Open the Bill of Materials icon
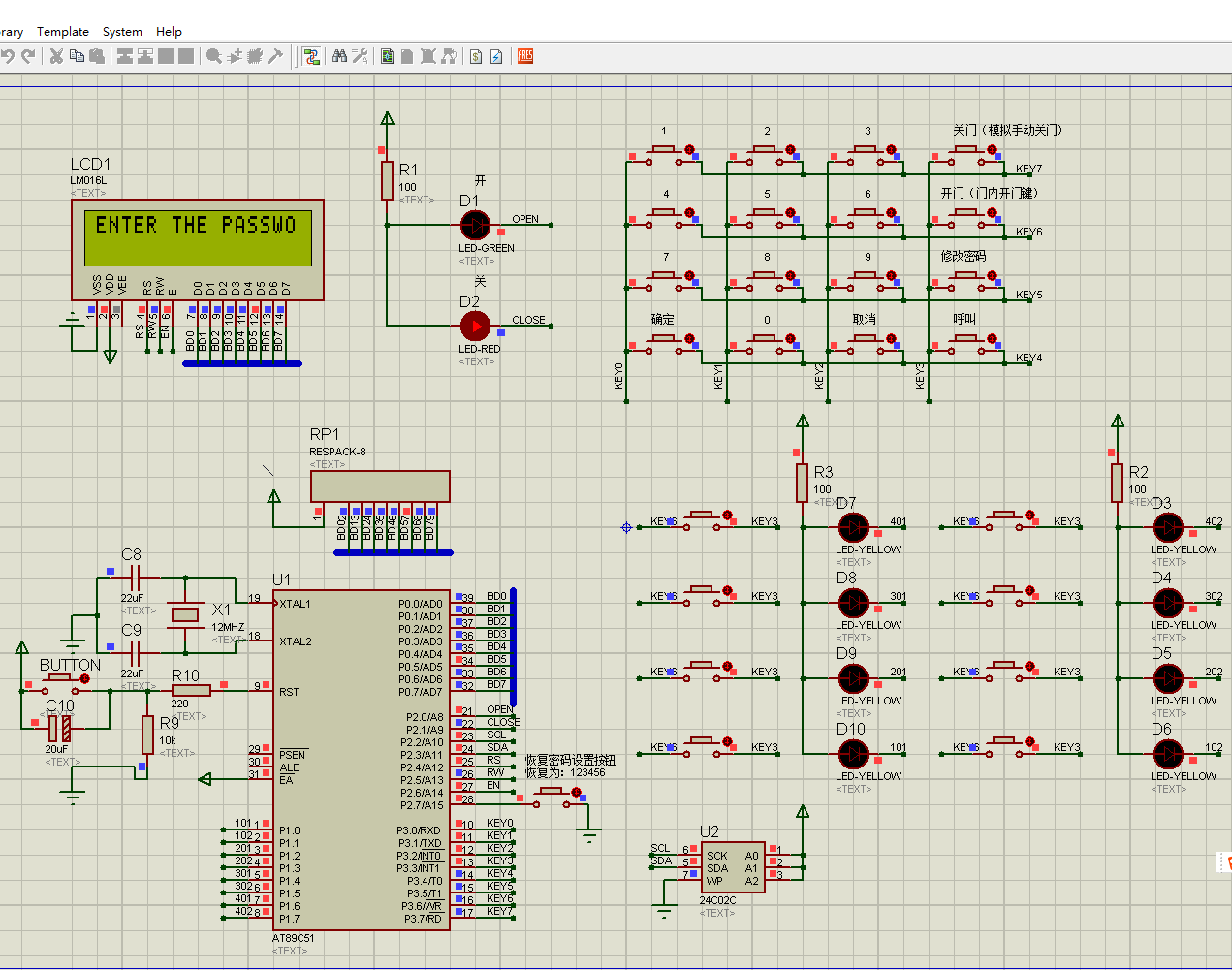The image size is (1232, 970). (476, 56)
